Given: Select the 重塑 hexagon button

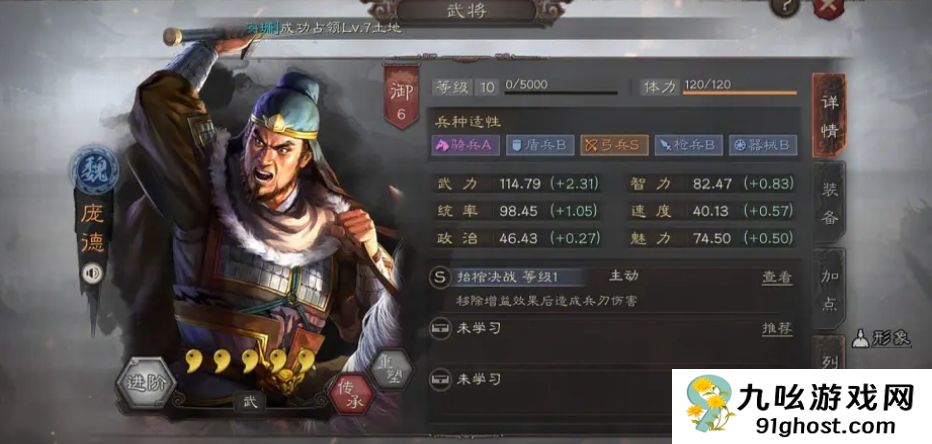Looking at the screenshot, I should (x=391, y=368).
